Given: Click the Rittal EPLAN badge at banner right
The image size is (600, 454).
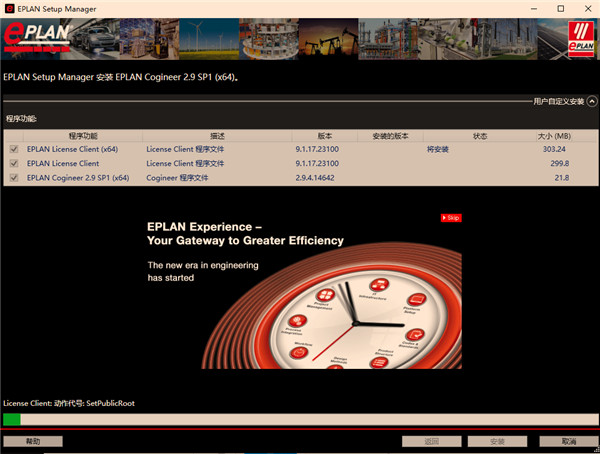Looking at the screenshot, I should point(581,39).
